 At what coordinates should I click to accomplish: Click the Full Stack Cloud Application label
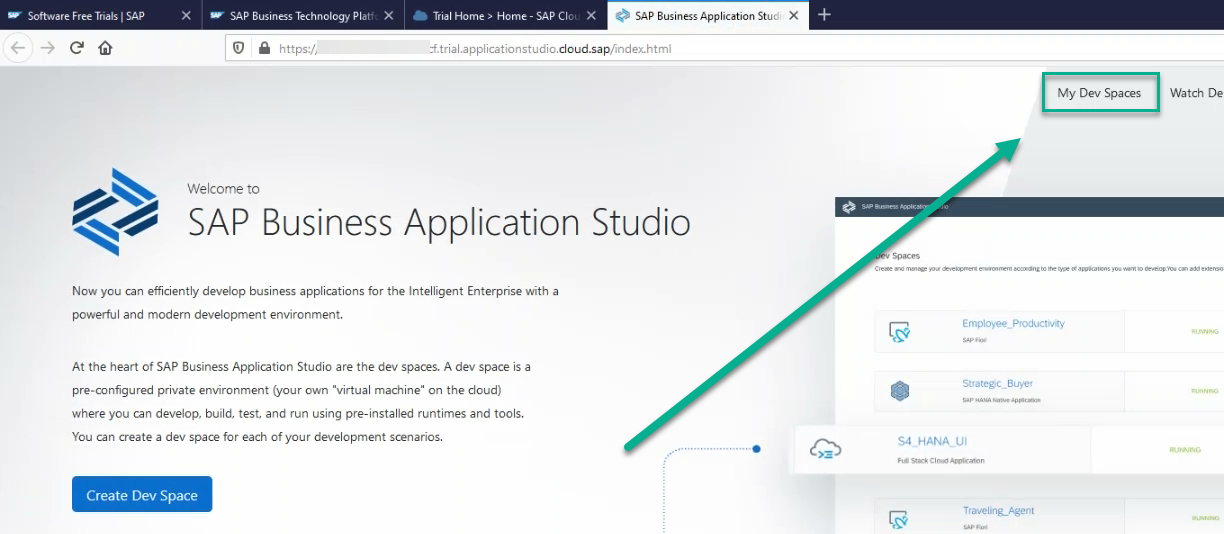click(x=941, y=461)
